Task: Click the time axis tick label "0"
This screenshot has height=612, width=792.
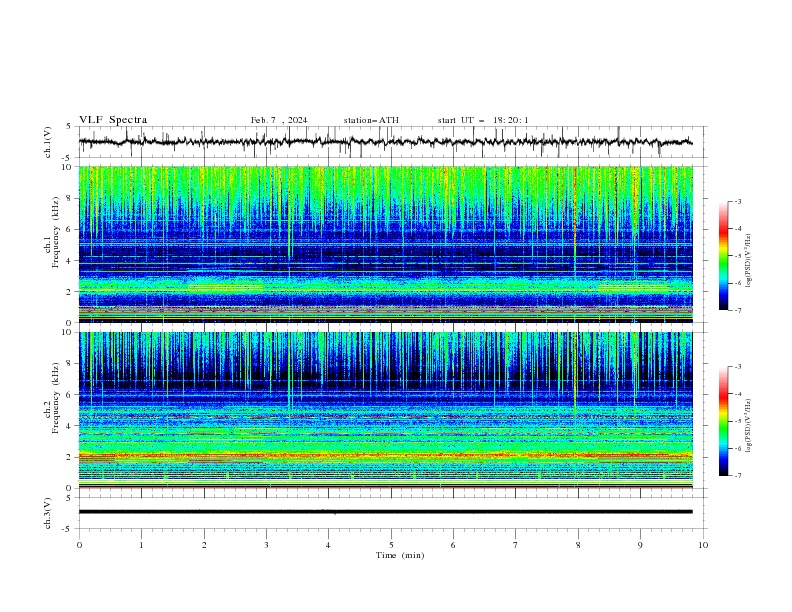Action: point(79,545)
